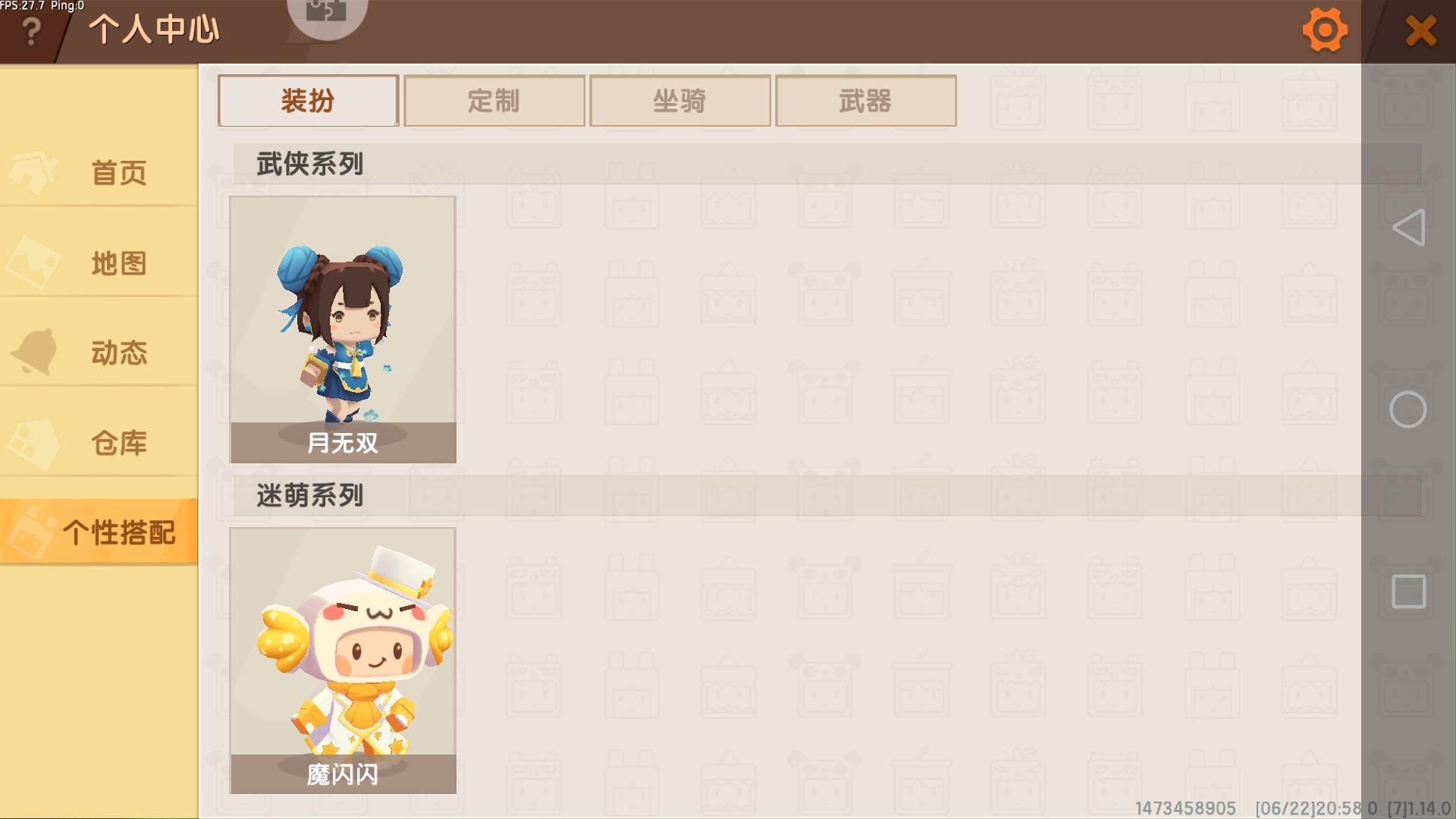Viewport: 1456px width, 819px height.
Task: Open the 武器 tab
Action: coord(866,101)
